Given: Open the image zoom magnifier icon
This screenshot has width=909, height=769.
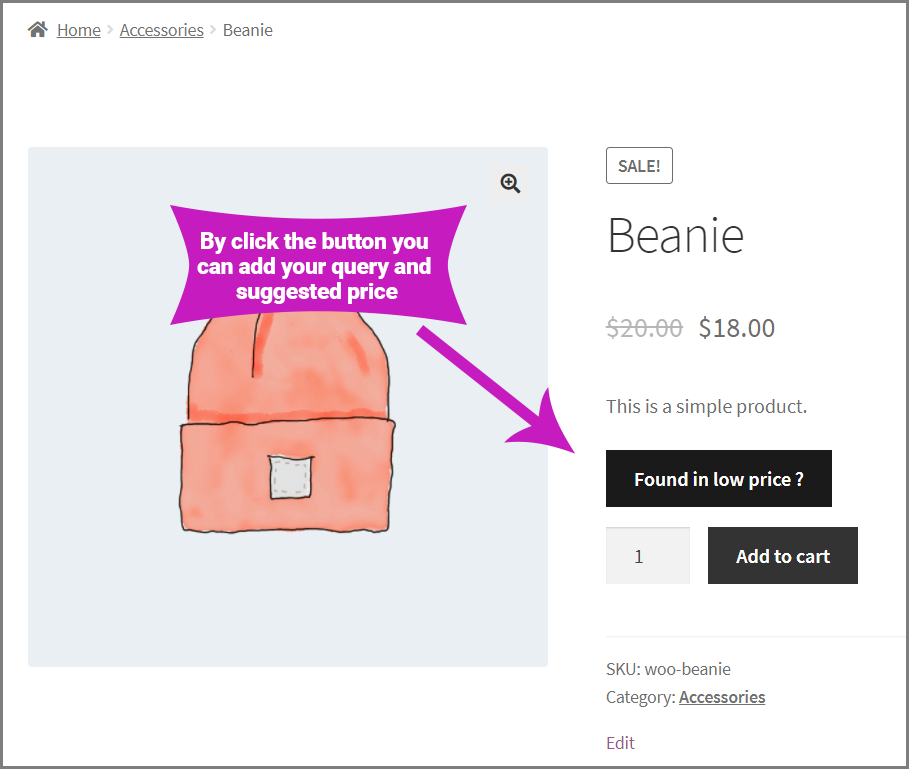Looking at the screenshot, I should click(510, 184).
